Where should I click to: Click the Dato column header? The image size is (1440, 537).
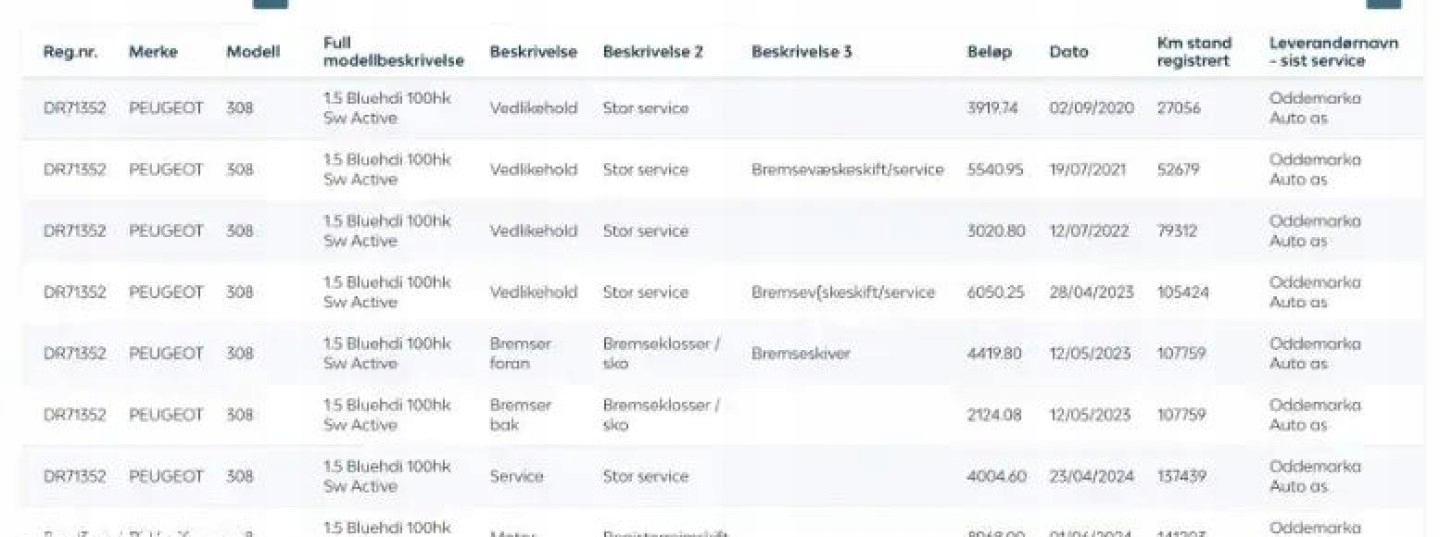coord(1068,52)
